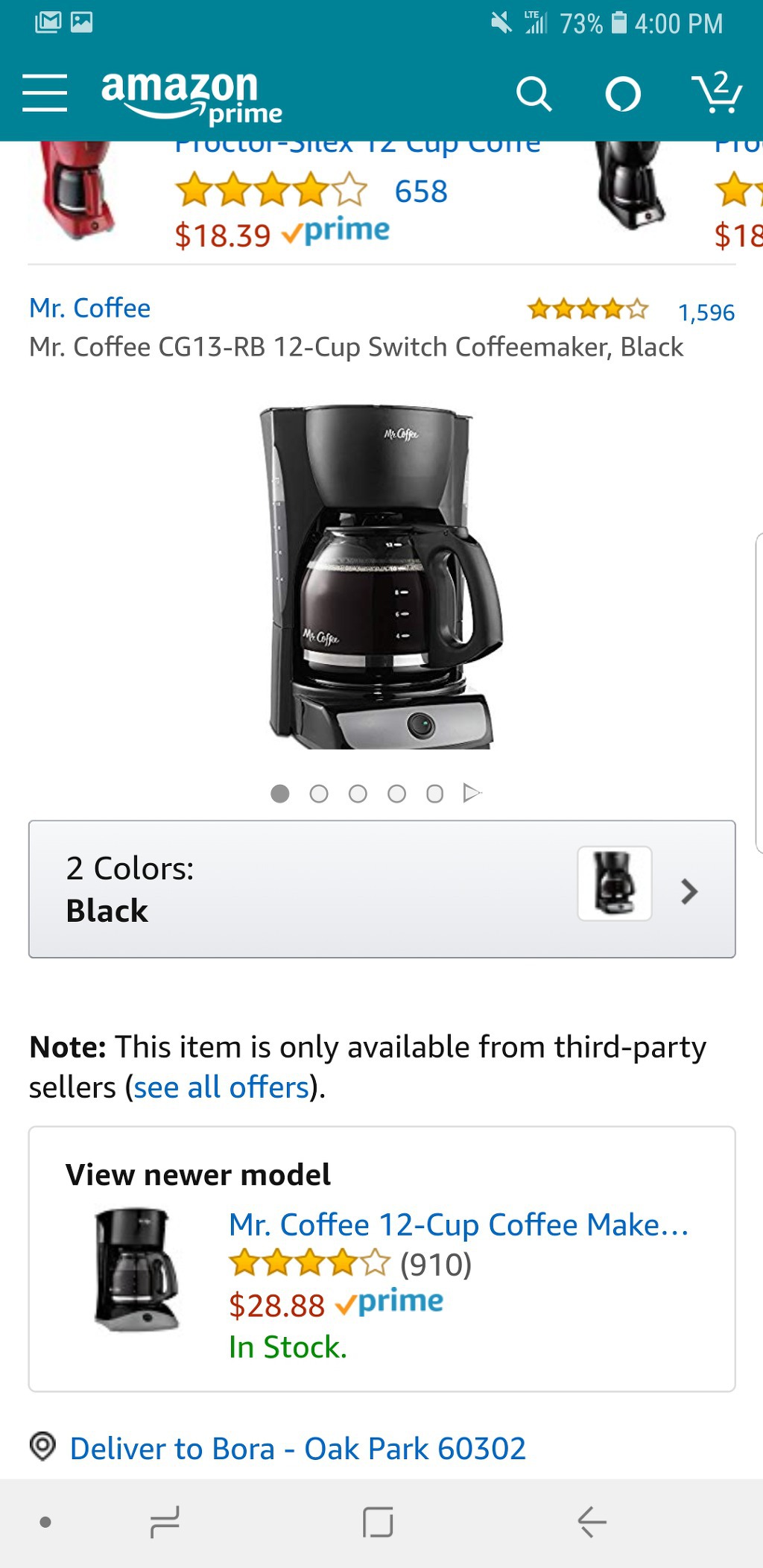Expand the 2 Colors: Black selector
This screenshot has width=763, height=1568.
click(381, 889)
